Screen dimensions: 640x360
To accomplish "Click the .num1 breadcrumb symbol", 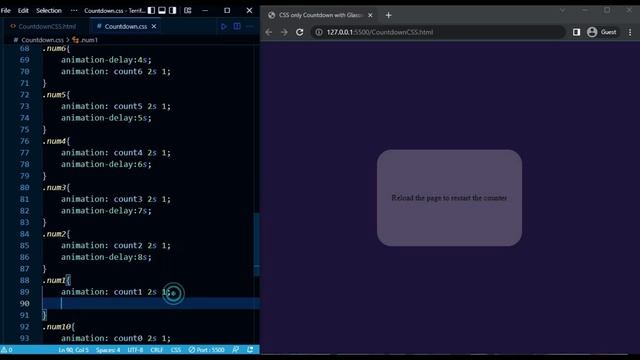I will pyautogui.click(x=85, y=40).
